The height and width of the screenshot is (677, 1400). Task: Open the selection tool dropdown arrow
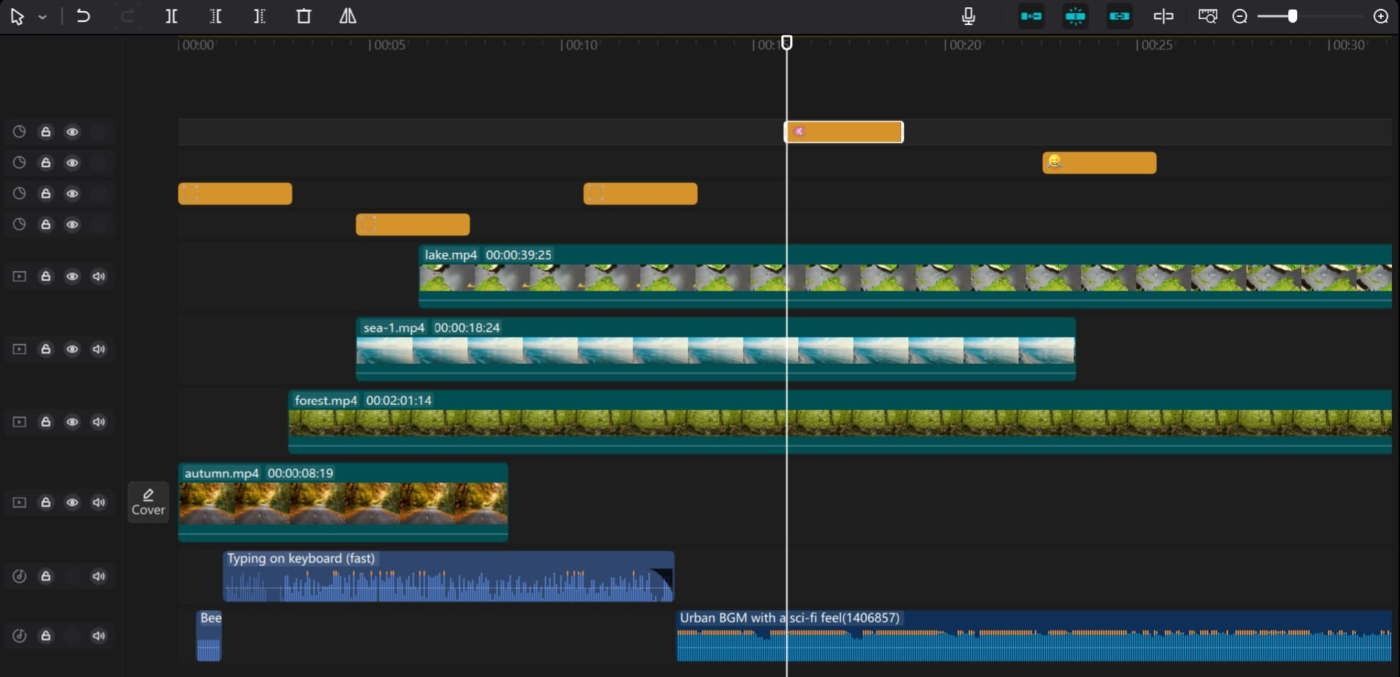(x=43, y=17)
